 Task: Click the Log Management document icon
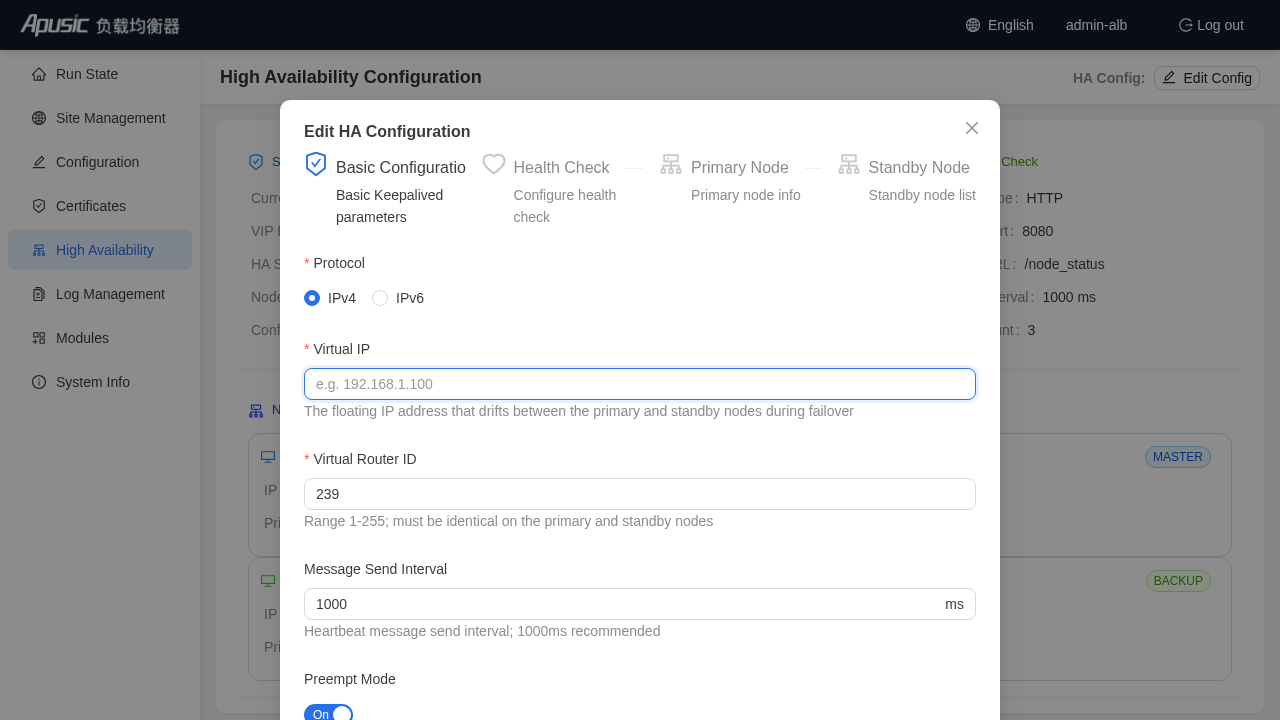pyautogui.click(x=39, y=294)
